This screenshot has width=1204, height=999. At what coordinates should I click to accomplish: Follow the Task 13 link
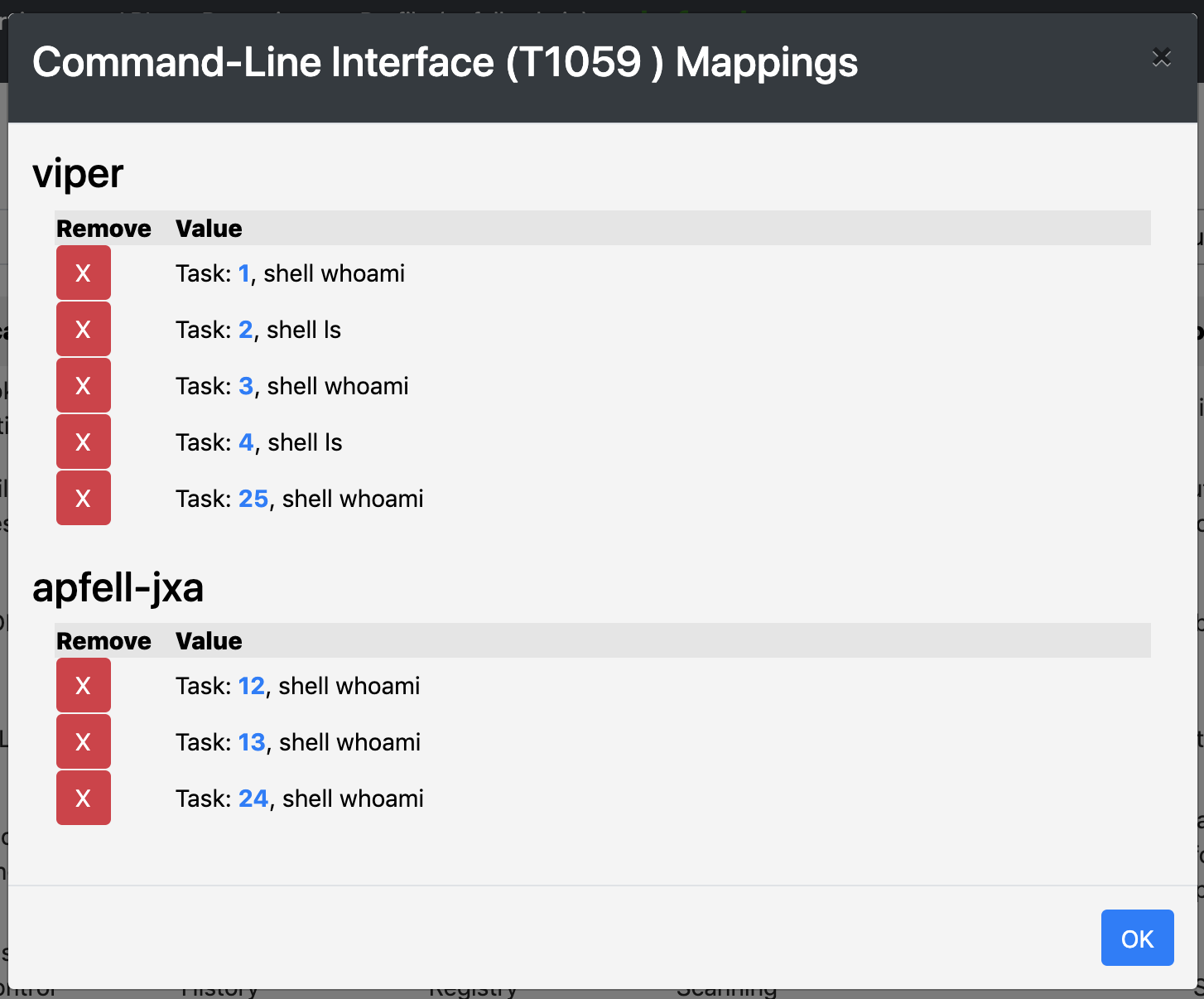click(x=252, y=742)
